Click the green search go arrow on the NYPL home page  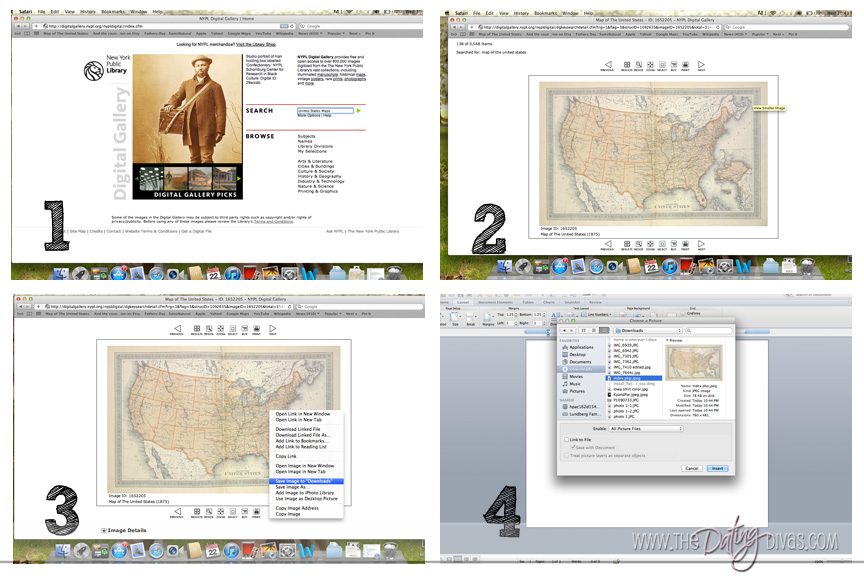point(359,111)
